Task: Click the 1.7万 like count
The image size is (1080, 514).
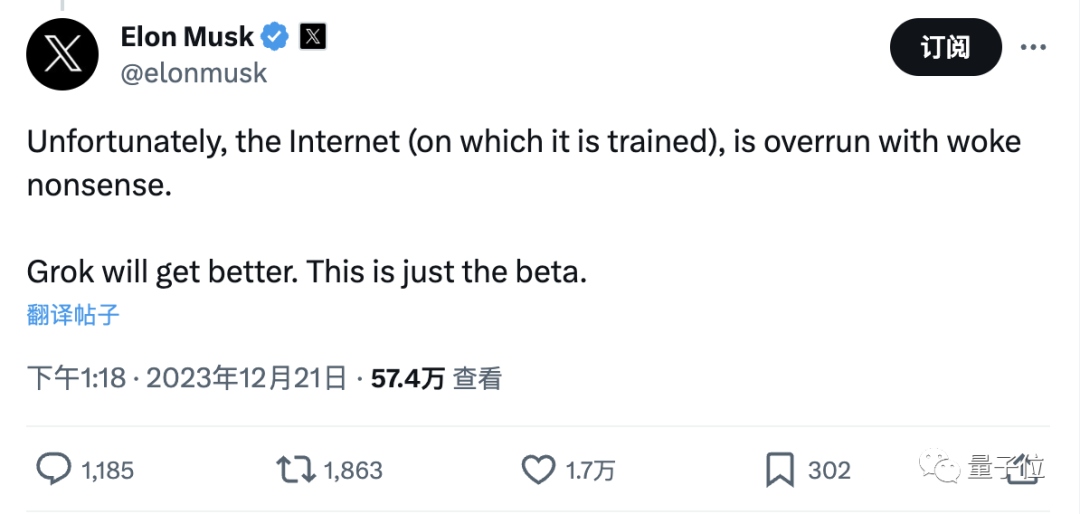Action: 590,470
